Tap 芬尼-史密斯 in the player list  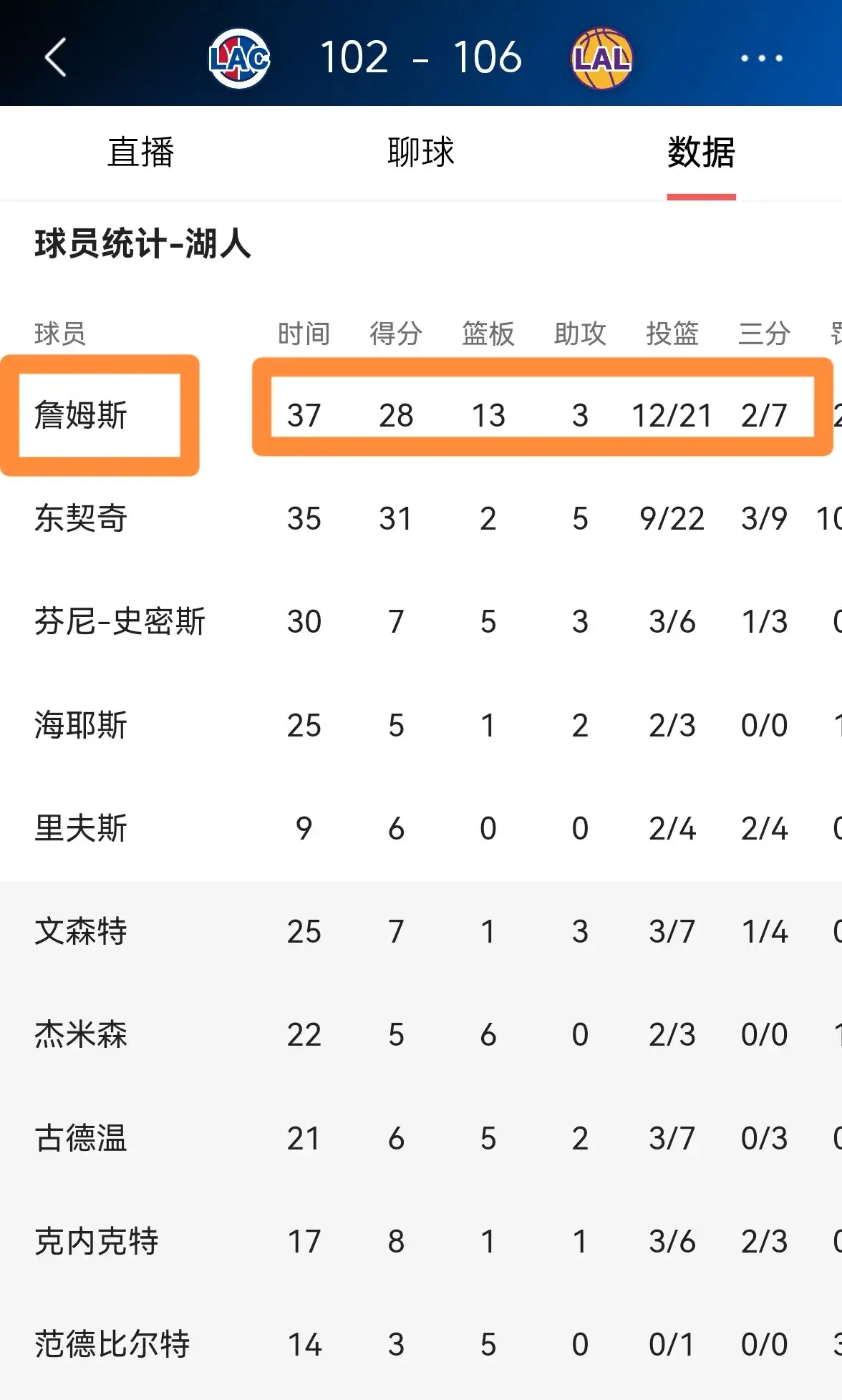(120, 621)
